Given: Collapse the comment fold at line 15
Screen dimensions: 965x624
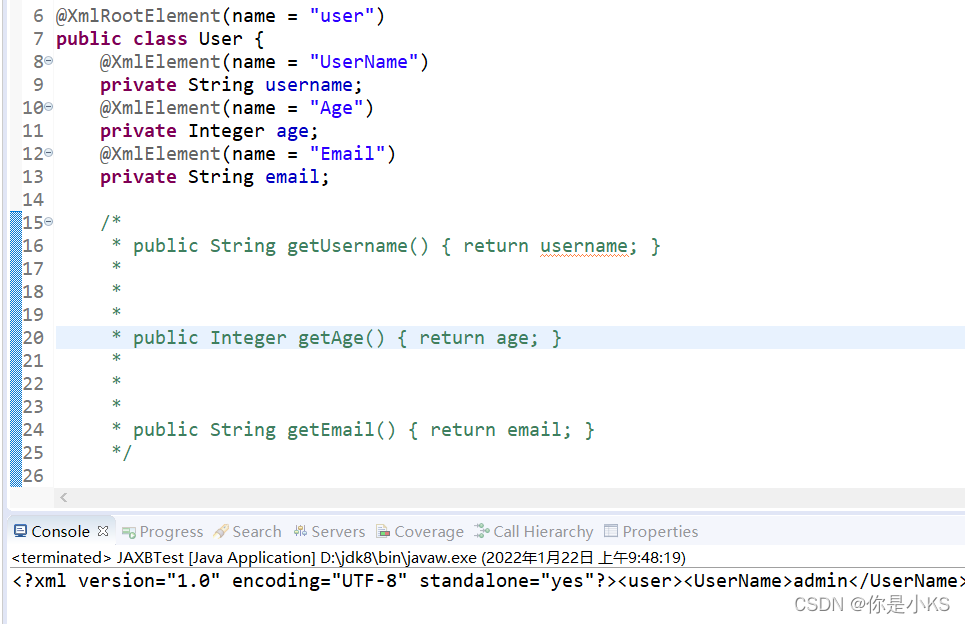Looking at the screenshot, I should (49, 222).
